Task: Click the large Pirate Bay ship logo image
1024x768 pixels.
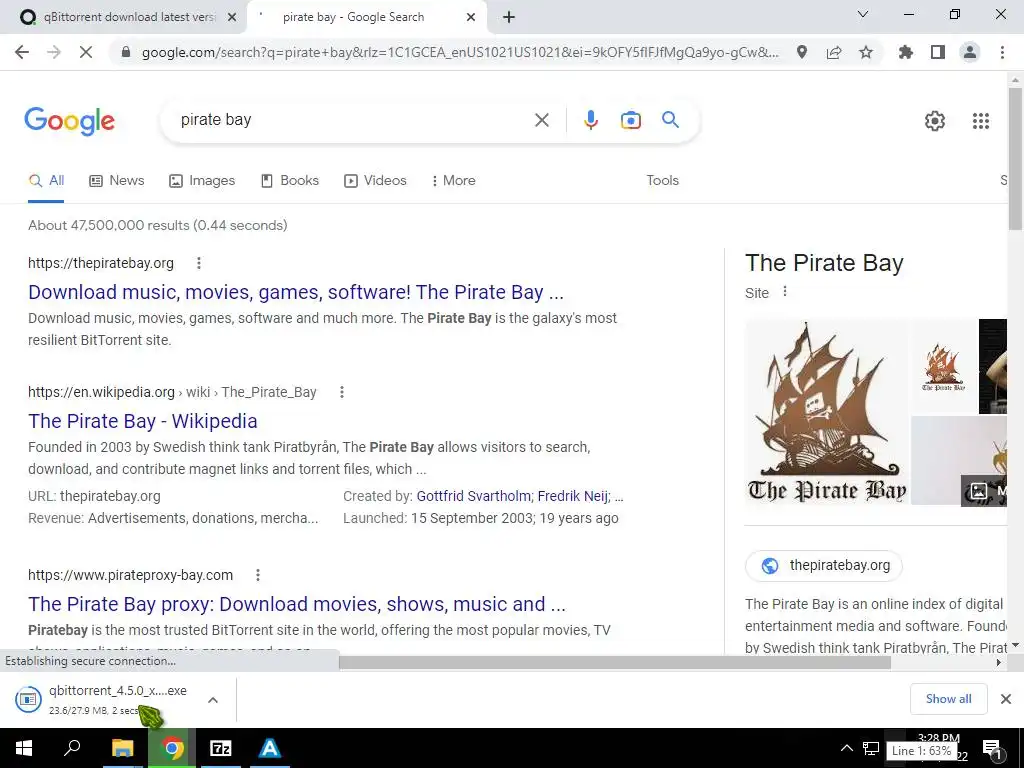Action: point(826,412)
